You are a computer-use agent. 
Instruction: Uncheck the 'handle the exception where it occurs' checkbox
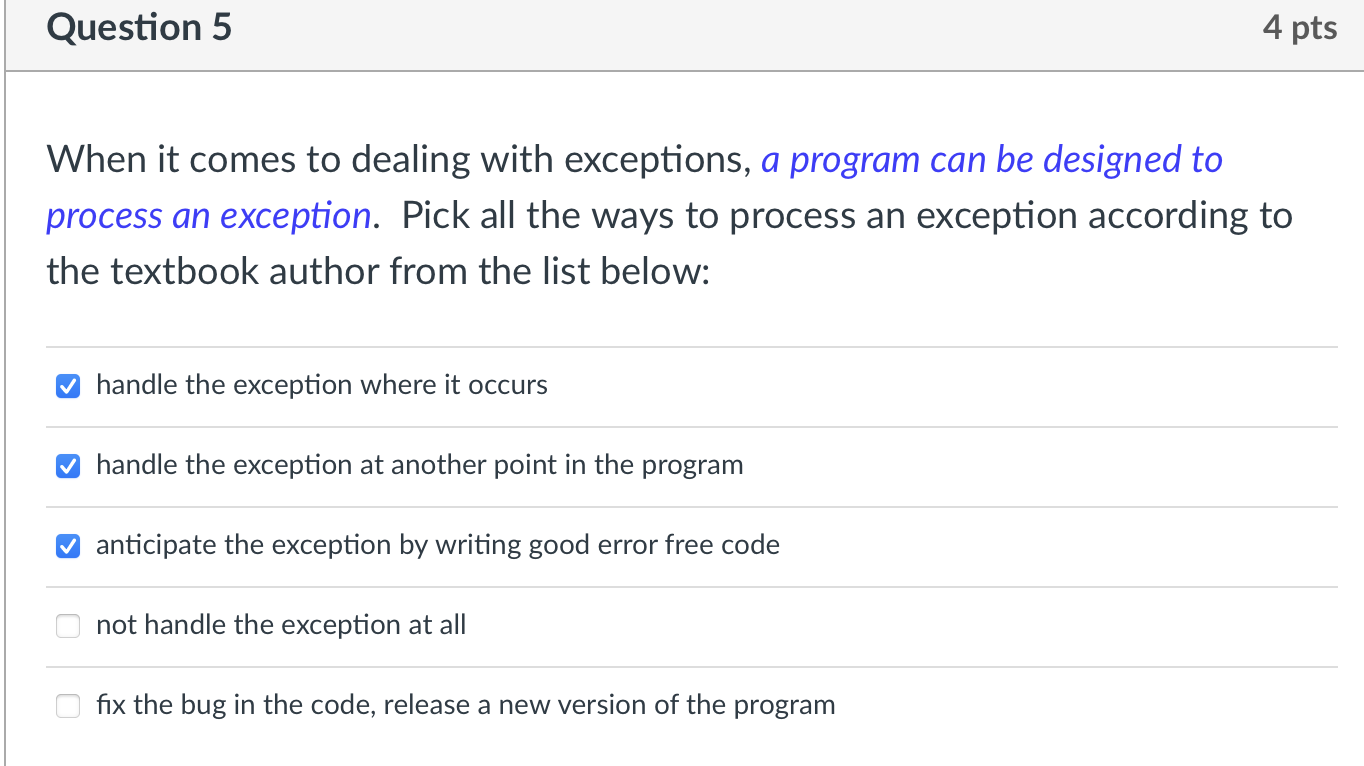tap(68, 386)
